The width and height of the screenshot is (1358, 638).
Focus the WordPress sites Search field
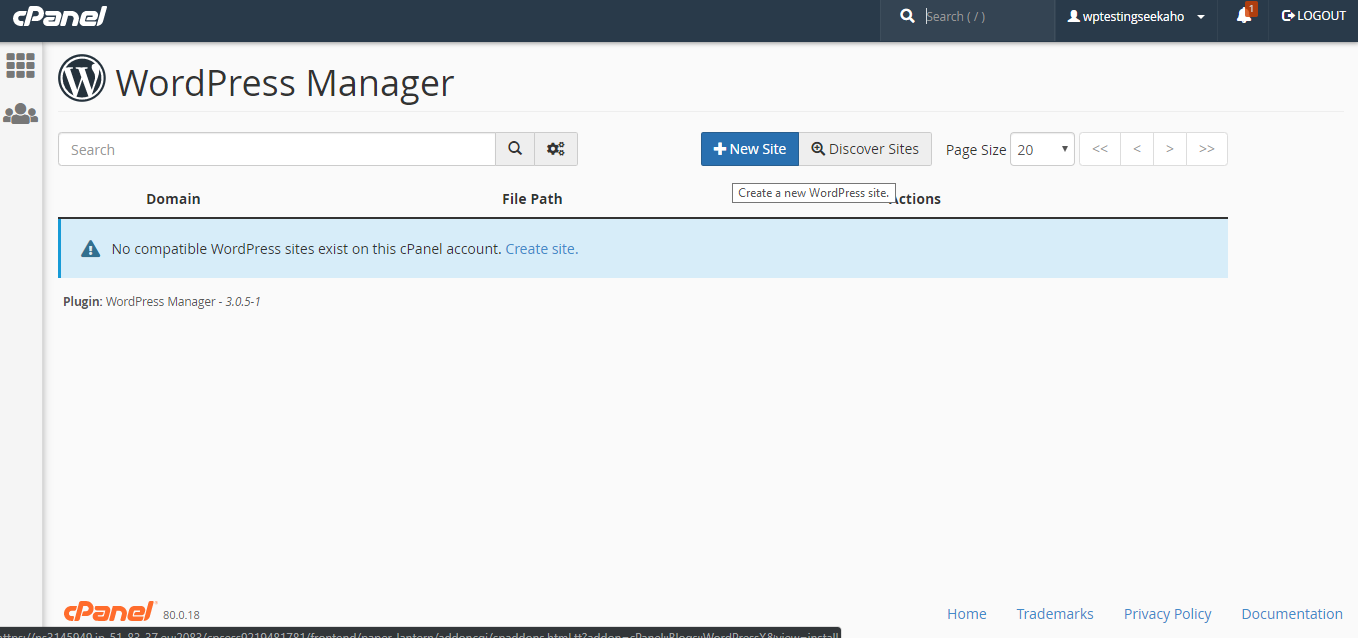[277, 149]
